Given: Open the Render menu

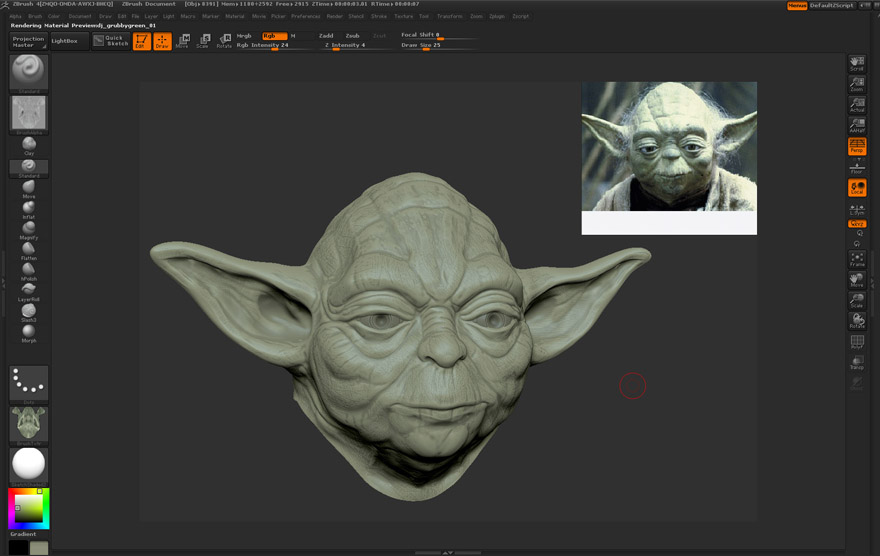Looking at the screenshot, I should (334, 16).
